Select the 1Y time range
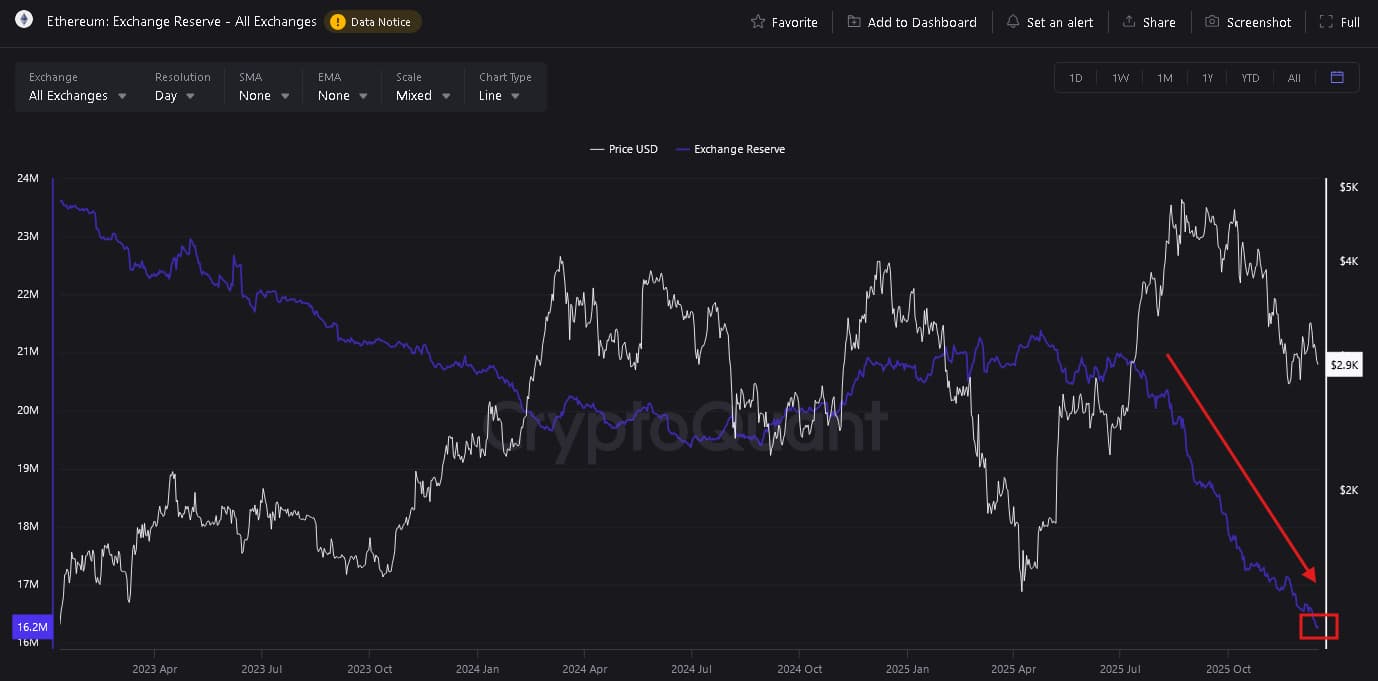Screen dimensions: 1378x681 click(x=1208, y=78)
